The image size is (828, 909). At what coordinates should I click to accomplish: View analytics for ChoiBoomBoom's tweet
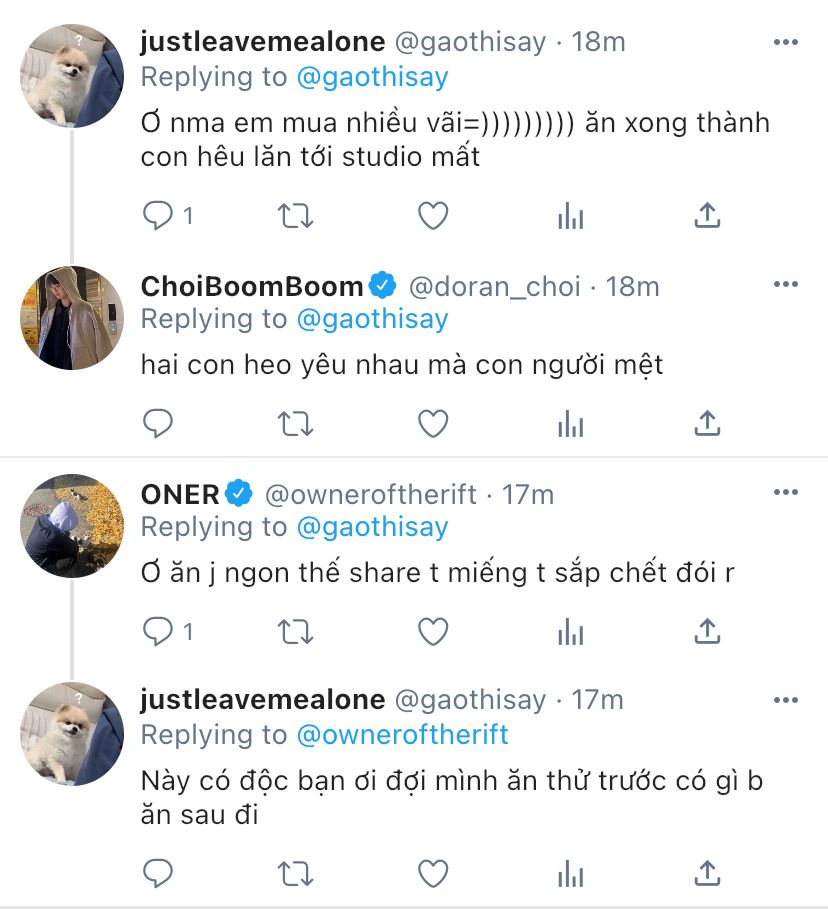(570, 423)
